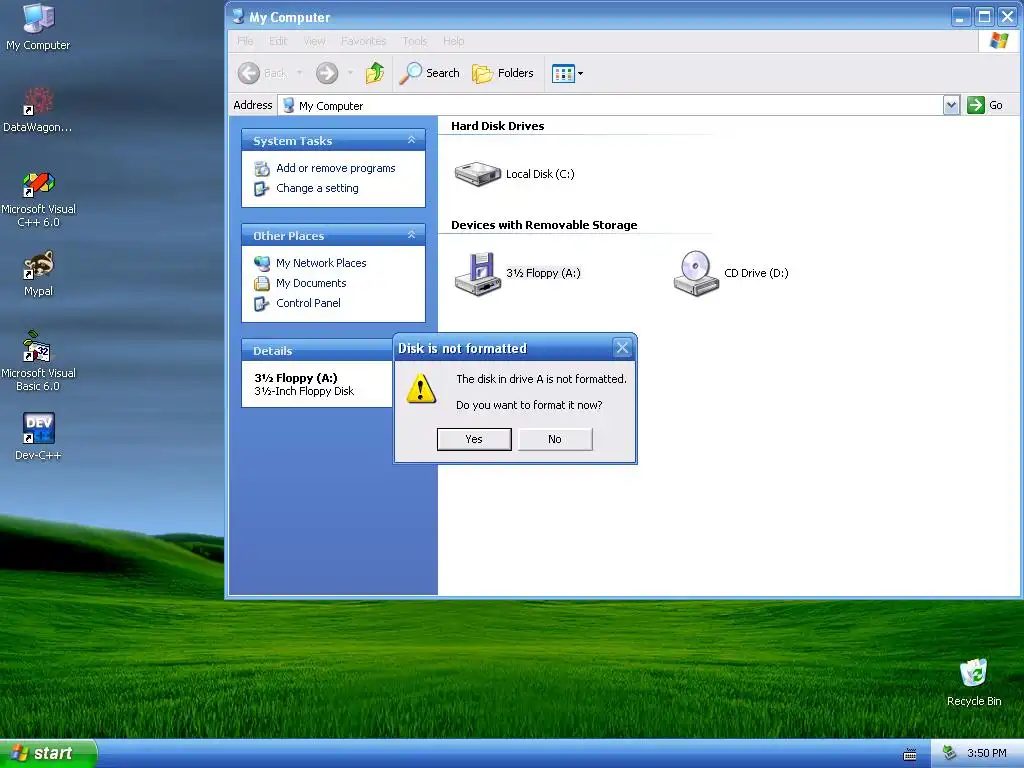Launch the Mypal browser shortcut
This screenshot has width=1024, height=768.
coord(39,273)
